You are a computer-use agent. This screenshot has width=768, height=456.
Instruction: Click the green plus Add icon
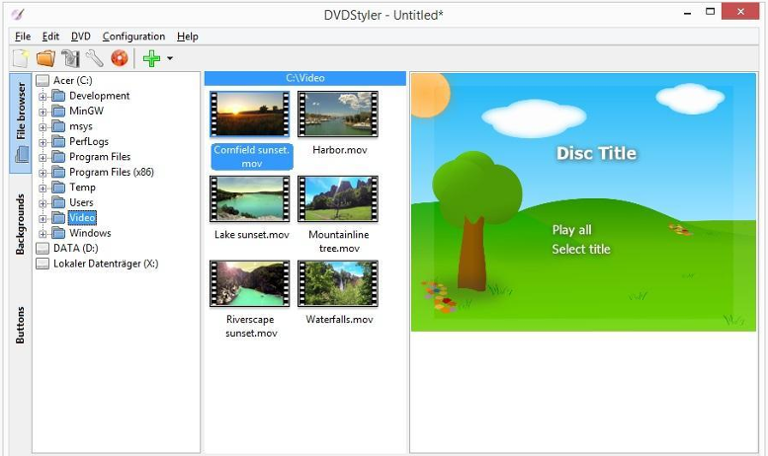click(x=151, y=59)
